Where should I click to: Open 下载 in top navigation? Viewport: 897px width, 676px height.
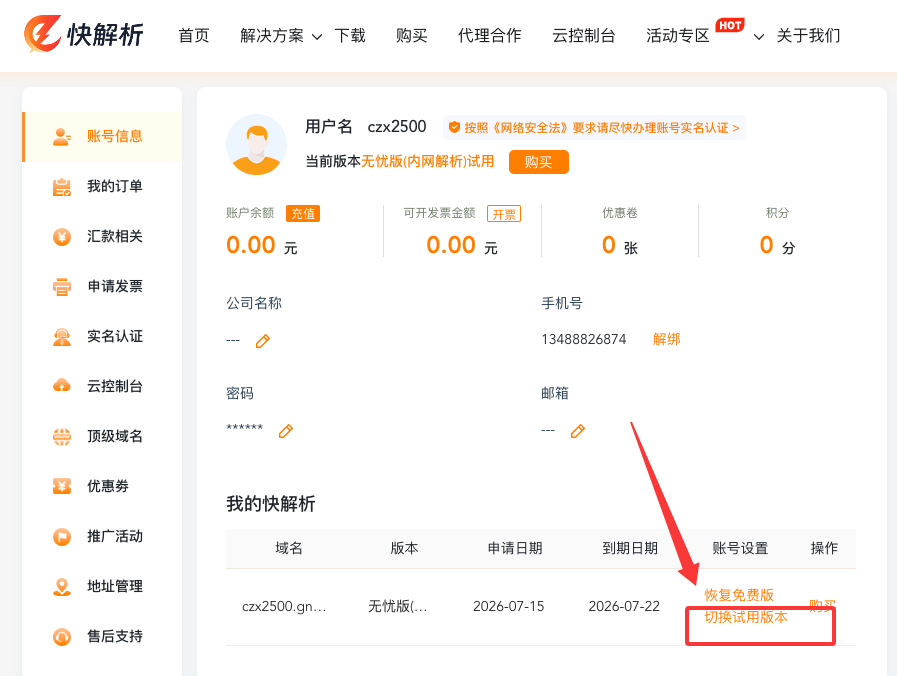pos(350,35)
